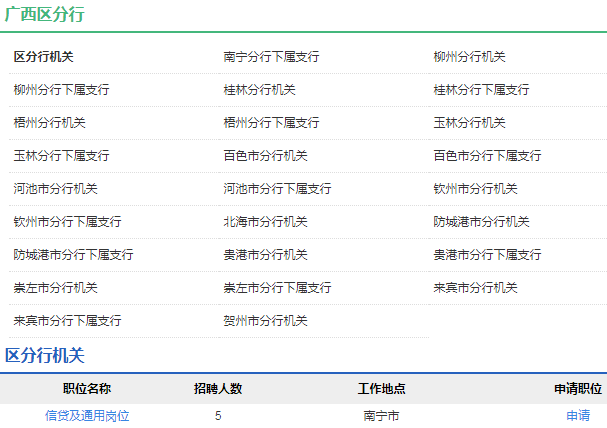Select 梧州分行机关 link

tap(49, 123)
